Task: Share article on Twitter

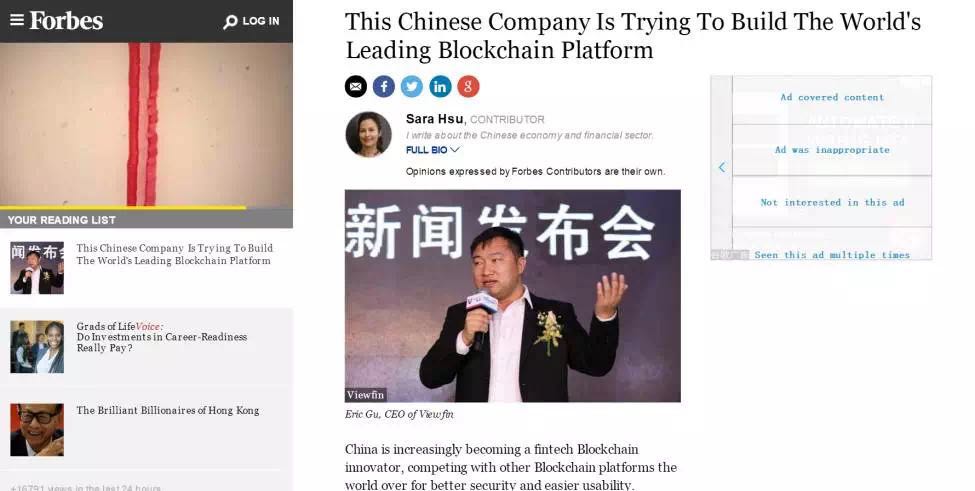Action: point(412,86)
